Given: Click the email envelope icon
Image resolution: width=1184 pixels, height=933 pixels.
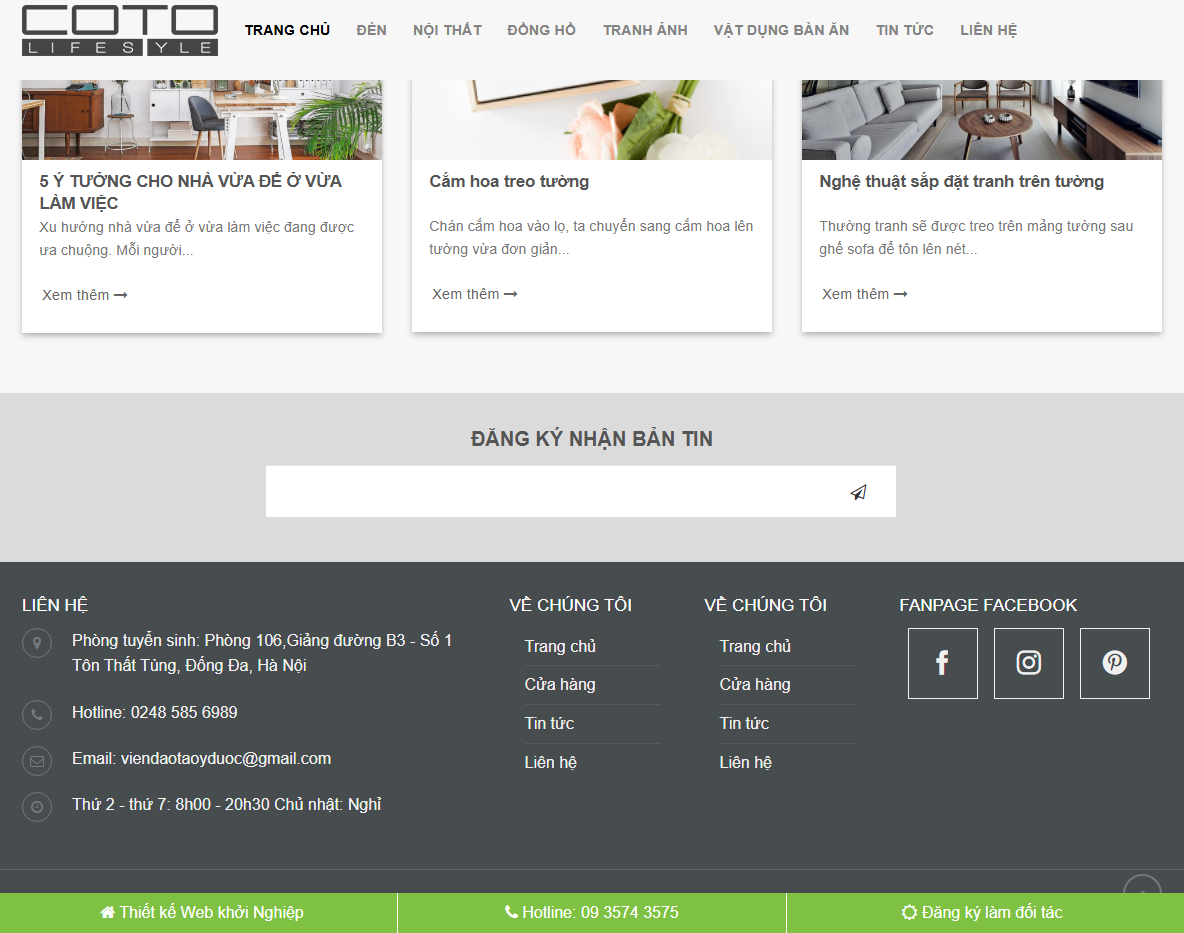Looking at the screenshot, I should (37, 760).
